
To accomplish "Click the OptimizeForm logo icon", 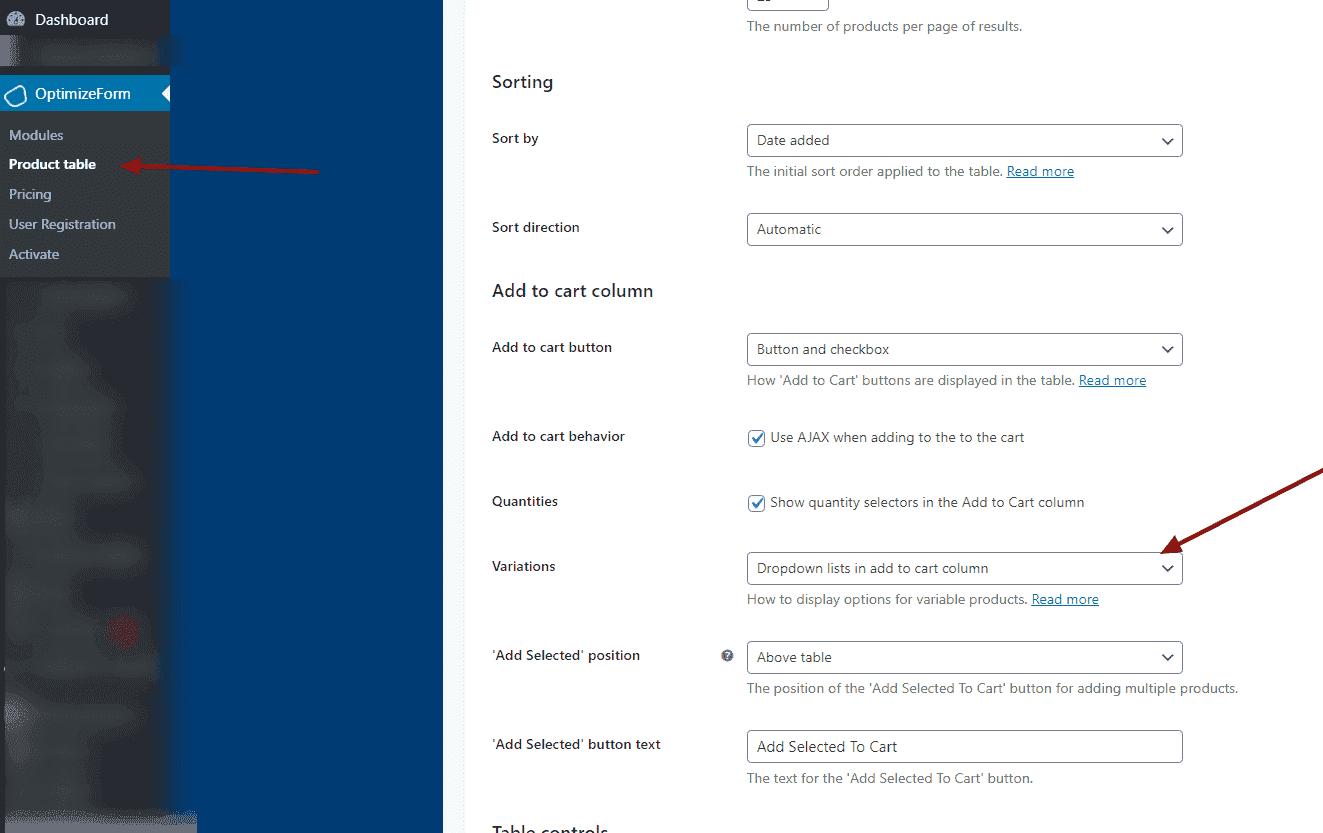I will (16, 95).
